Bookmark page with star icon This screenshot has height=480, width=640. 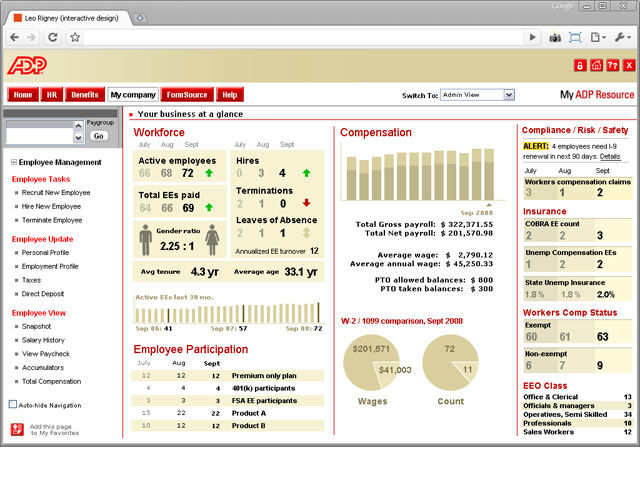click(x=75, y=38)
